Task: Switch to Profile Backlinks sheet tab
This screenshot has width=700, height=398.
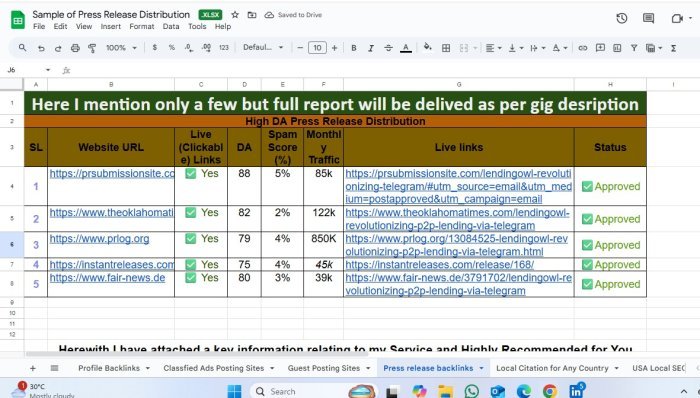Action: [109, 368]
